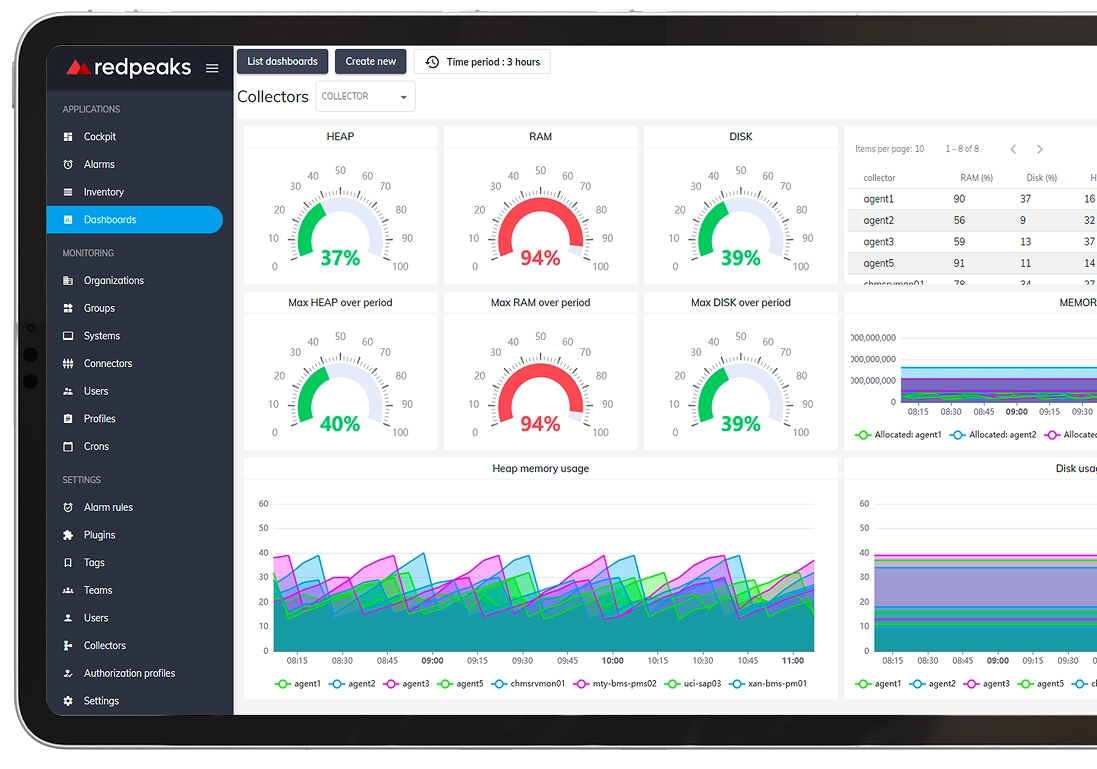Click the Create new button
The image size is (1097, 769).
[370, 61]
